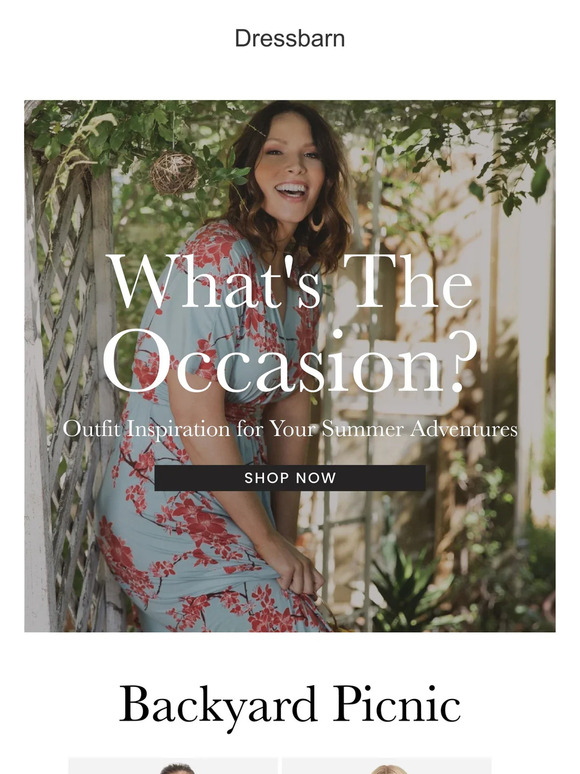
Task: Click the word "Occasion?" in the banner
Action: [x=290, y=361]
